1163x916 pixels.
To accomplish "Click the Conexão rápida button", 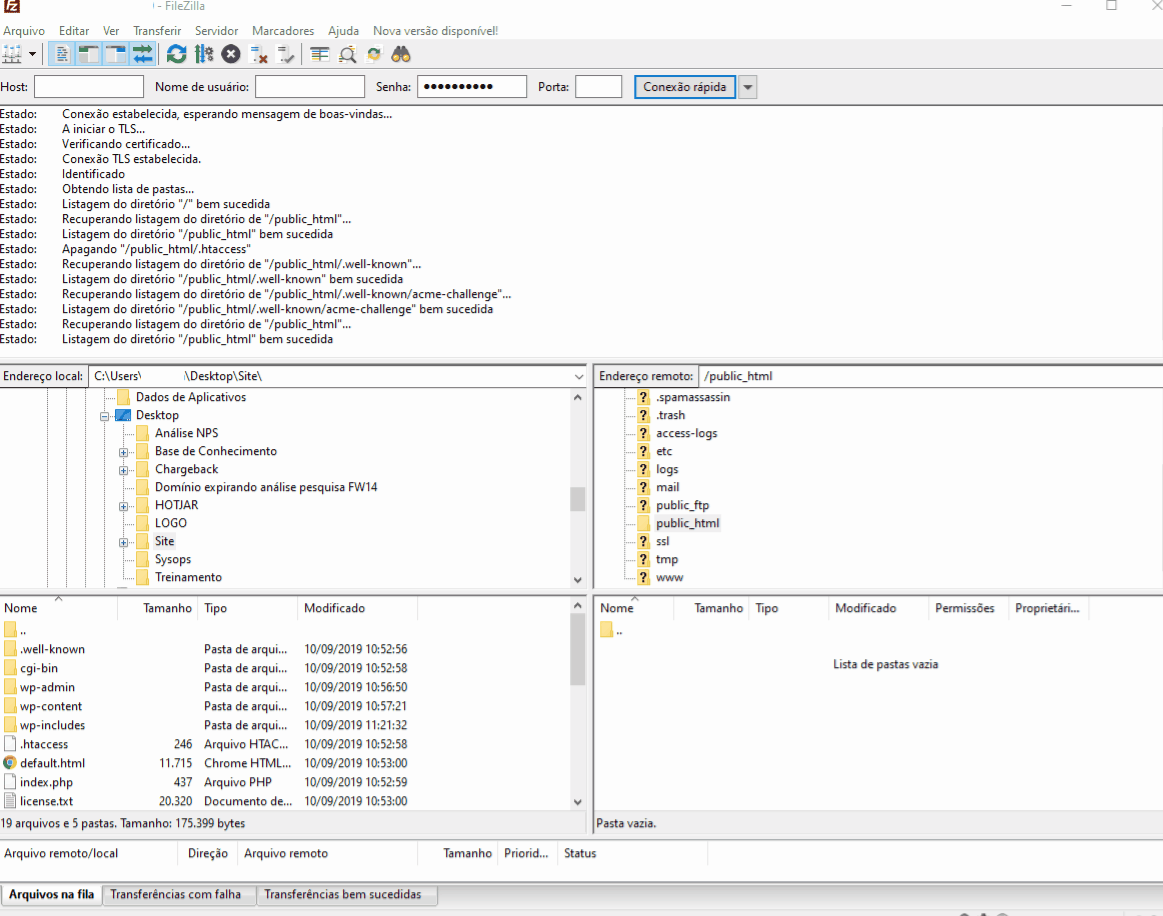I will click(685, 87).
